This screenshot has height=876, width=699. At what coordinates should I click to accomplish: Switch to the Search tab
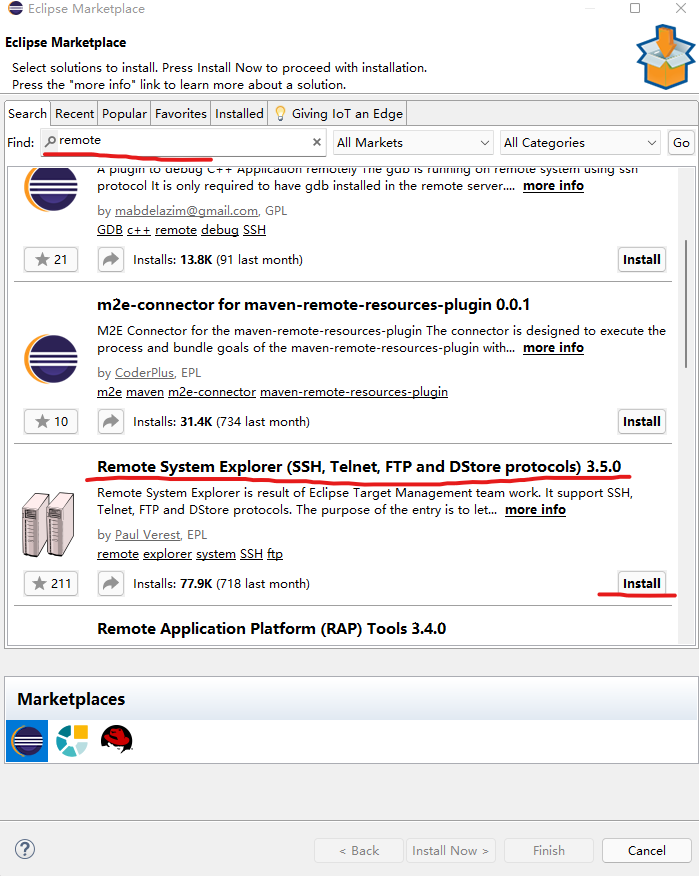point(27,113)
